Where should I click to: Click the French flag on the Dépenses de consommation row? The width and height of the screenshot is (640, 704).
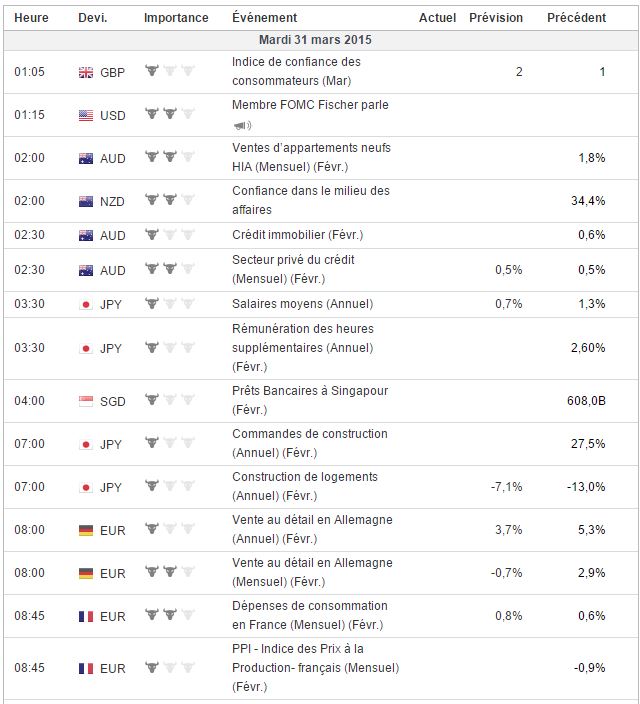(86, 616)
